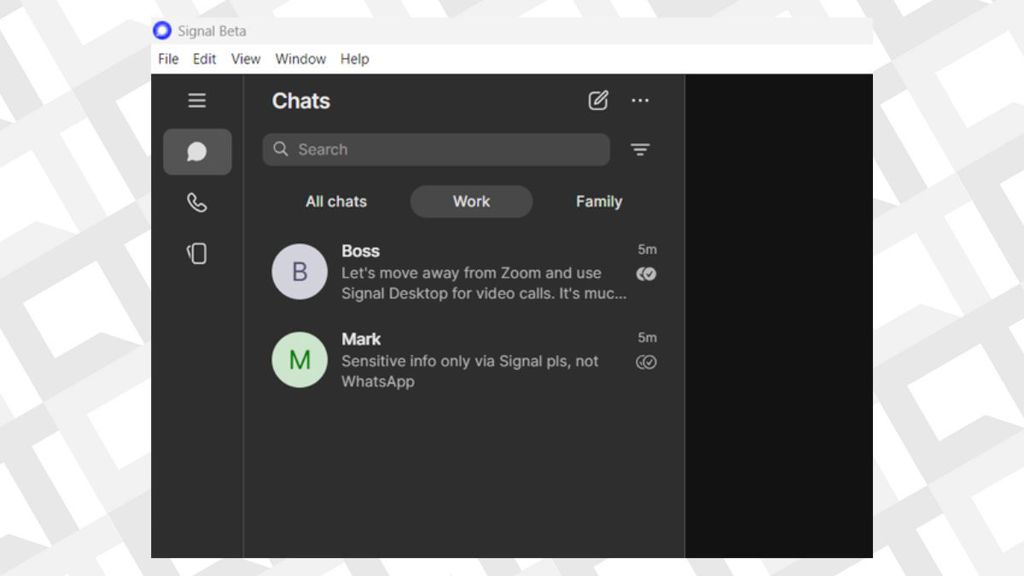
Task: Open the File menu
Action: tap(167, 59)
